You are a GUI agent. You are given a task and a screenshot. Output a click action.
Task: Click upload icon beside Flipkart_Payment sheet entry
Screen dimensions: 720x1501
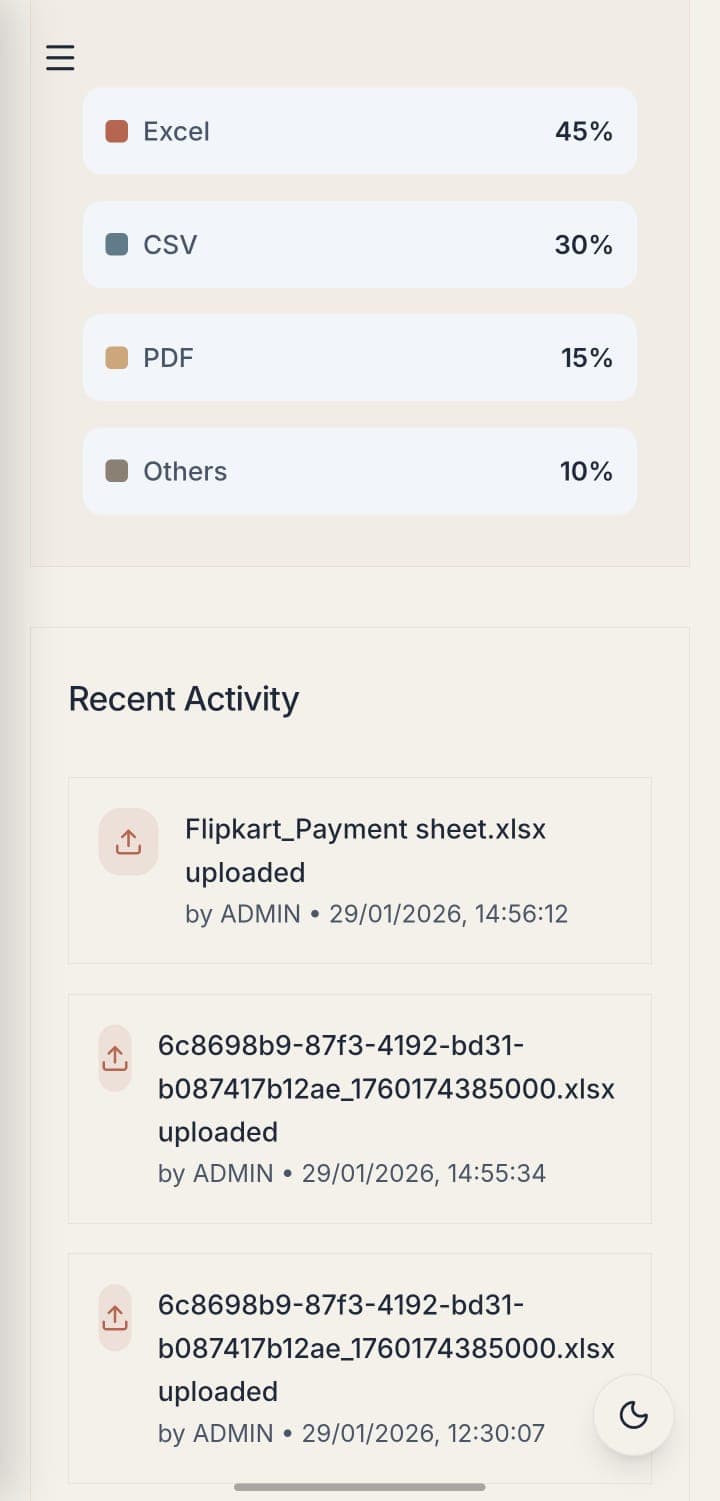click(x=128, y=842)
